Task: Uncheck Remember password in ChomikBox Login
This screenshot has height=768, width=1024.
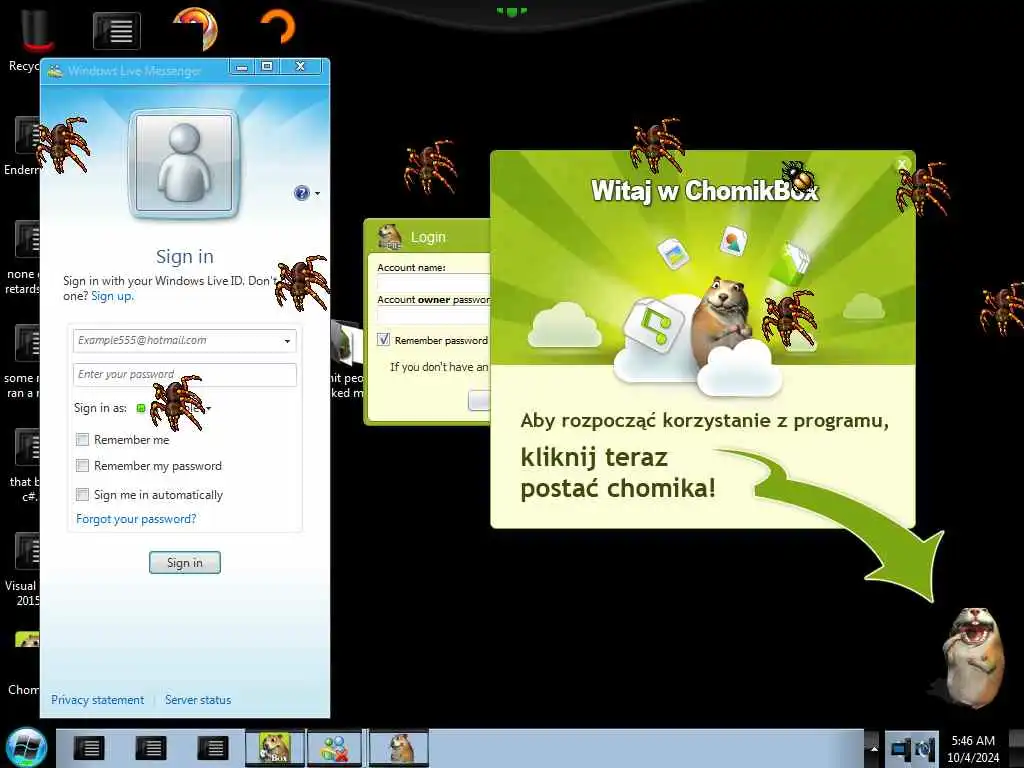Action: point(383,340)
